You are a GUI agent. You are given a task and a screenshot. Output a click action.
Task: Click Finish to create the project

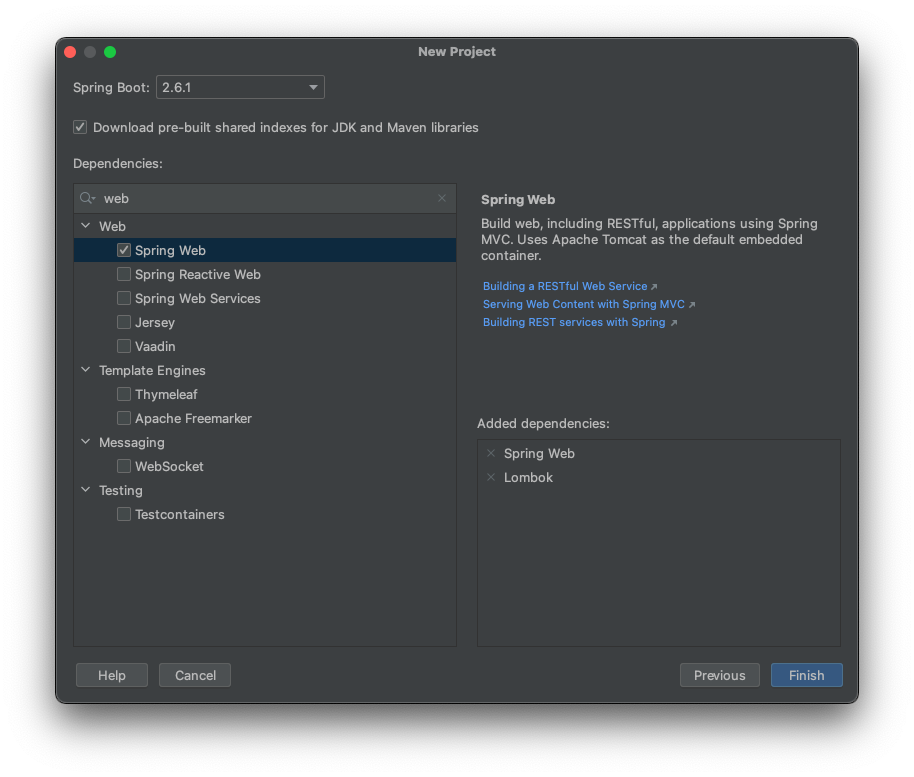[x=806, y=675]
